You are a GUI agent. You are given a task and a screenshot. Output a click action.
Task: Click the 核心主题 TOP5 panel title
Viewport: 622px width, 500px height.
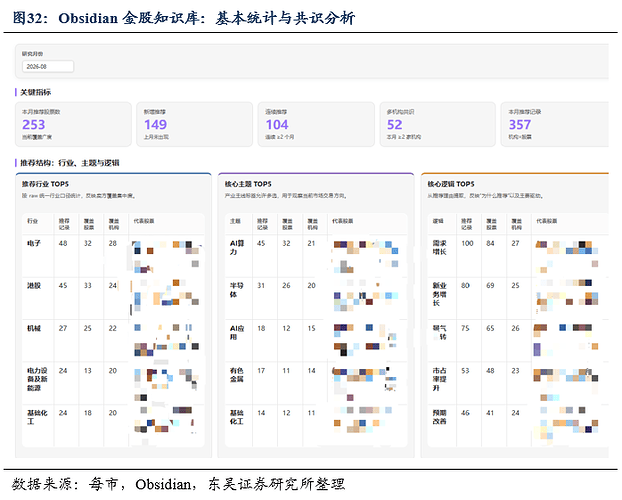point(248,184)
